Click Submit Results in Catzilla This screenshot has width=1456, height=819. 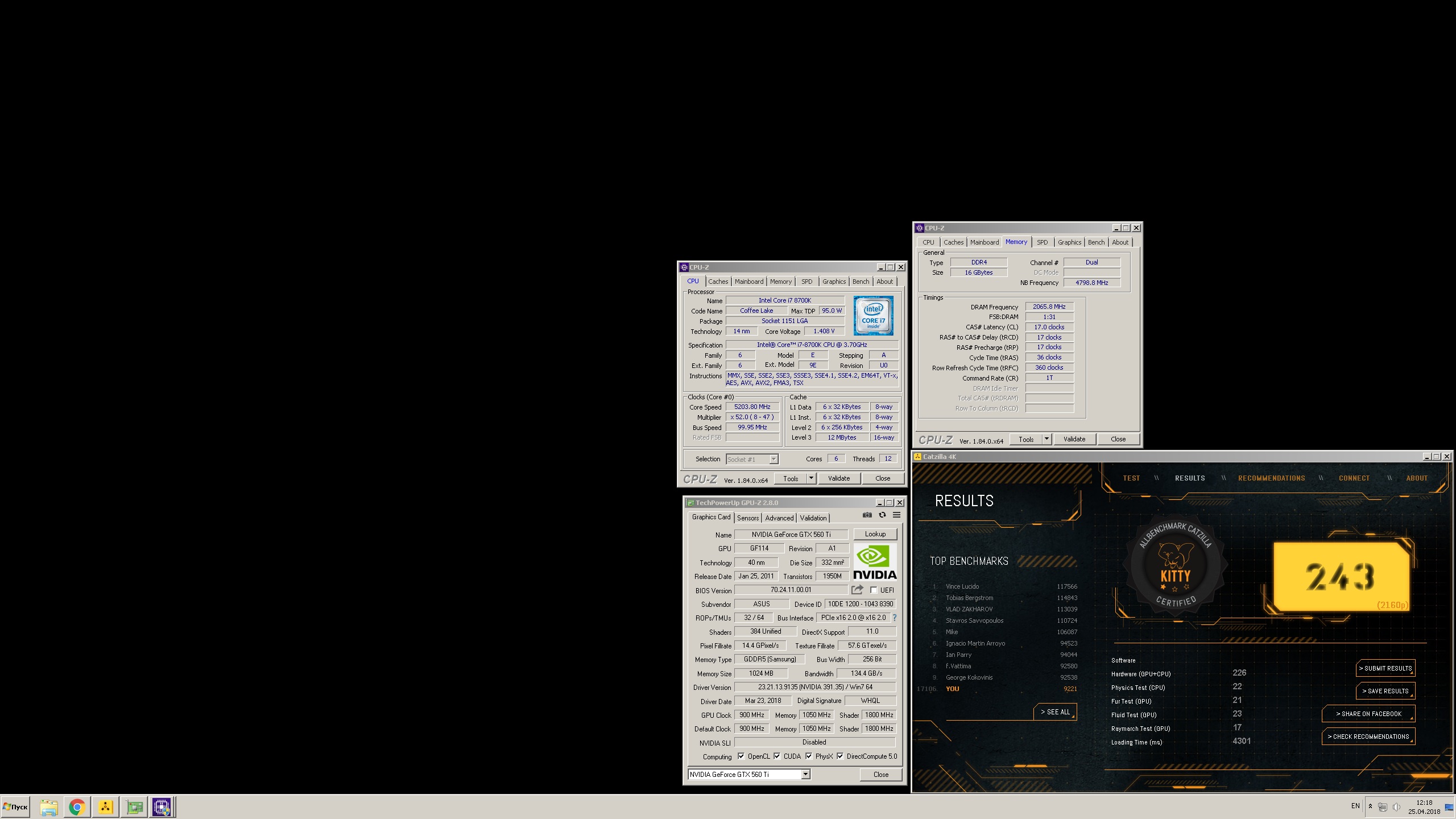click(x=1385, y=668)
